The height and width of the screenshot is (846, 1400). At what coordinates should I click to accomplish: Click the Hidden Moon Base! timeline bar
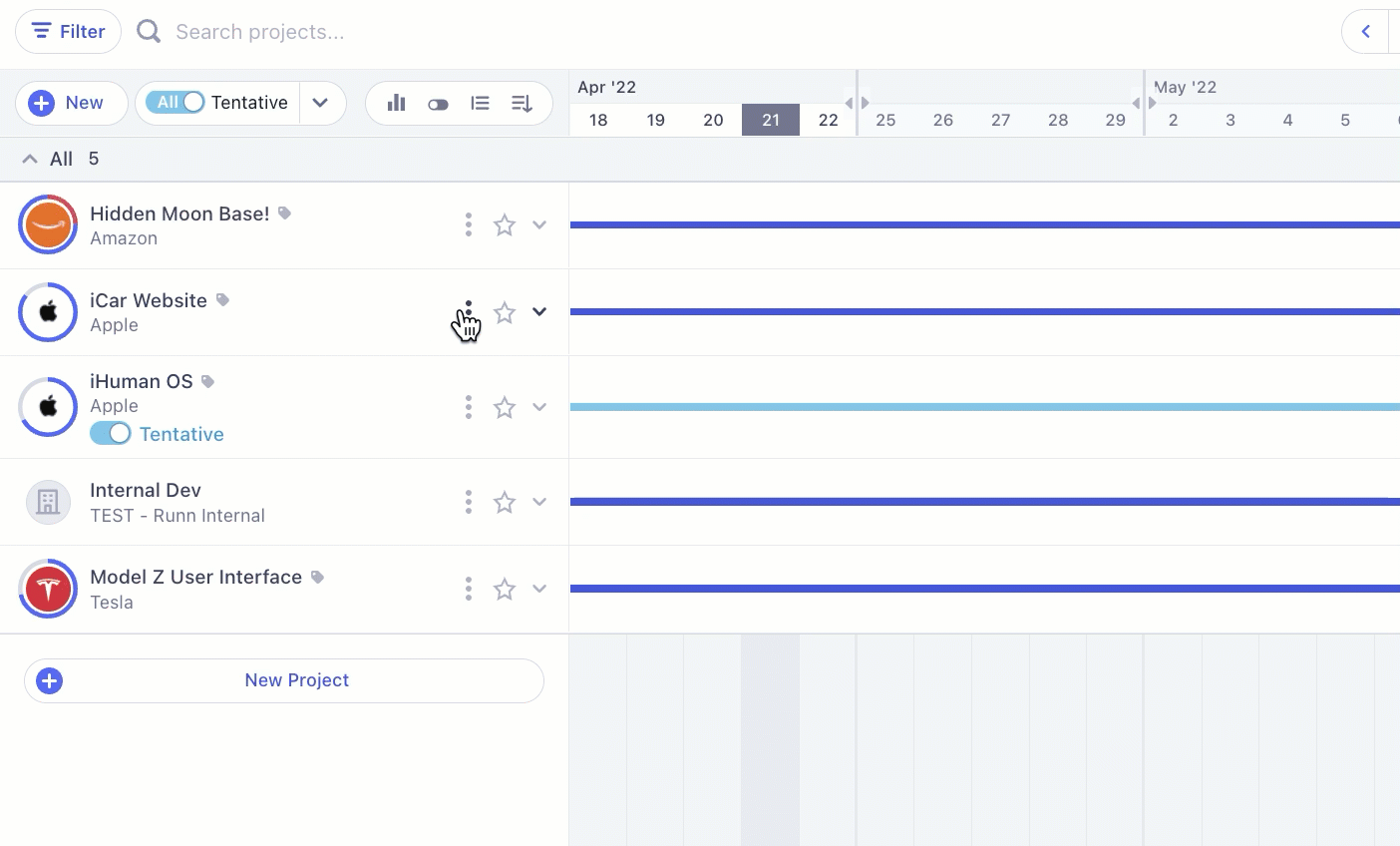(x=983, y=225)
